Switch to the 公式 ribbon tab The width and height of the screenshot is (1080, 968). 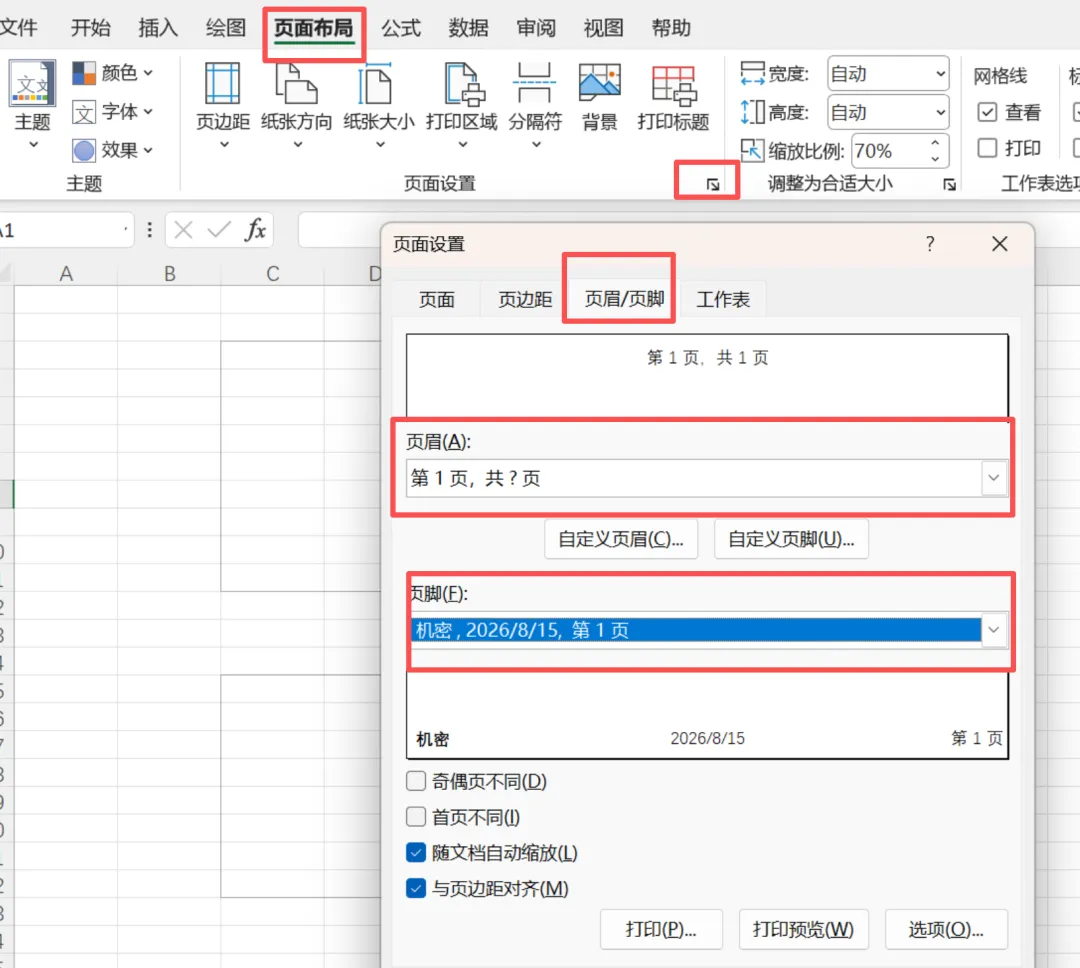tap(401, 28)
